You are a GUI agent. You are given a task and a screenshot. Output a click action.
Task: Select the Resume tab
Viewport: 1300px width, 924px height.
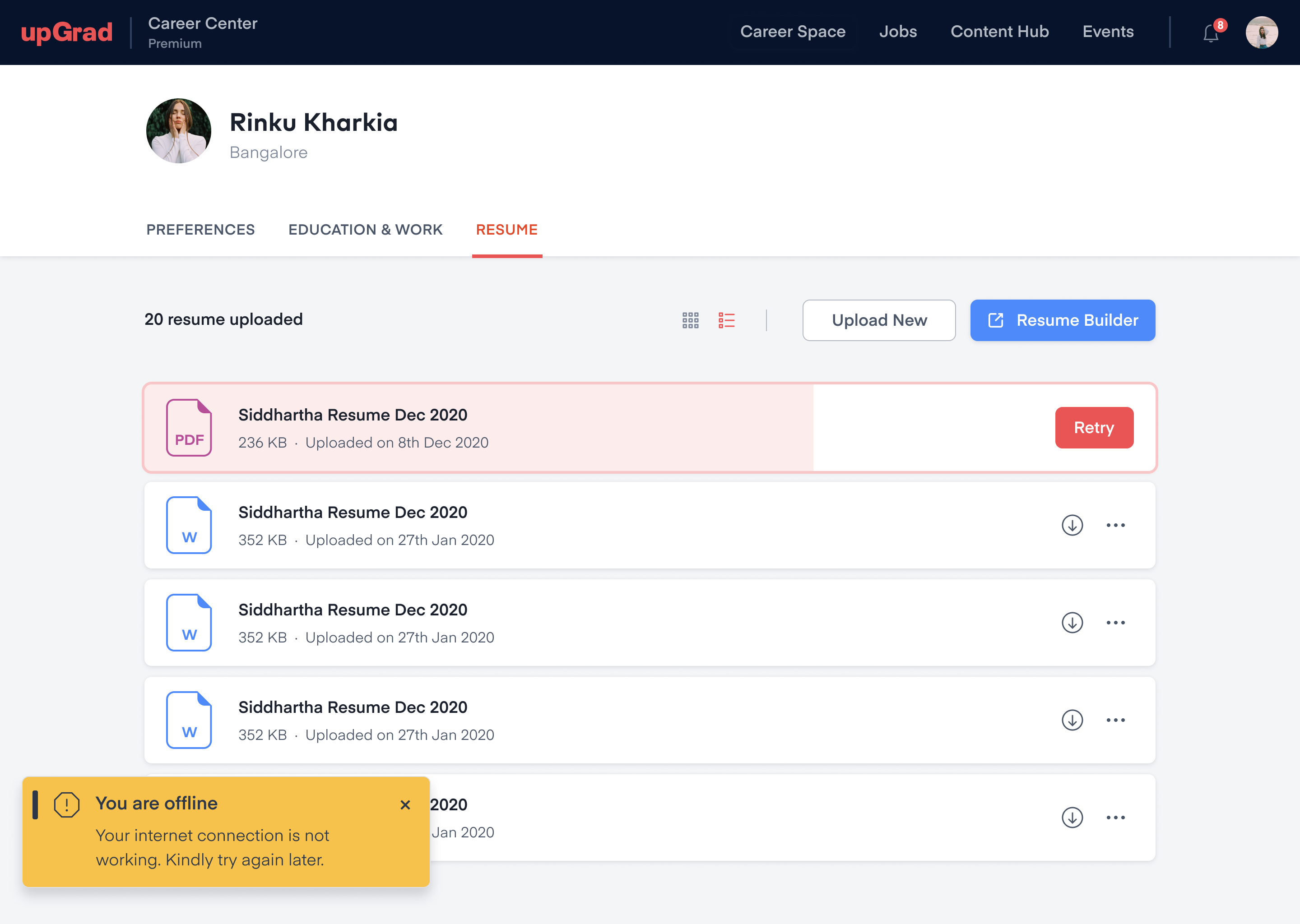point(506,230)
